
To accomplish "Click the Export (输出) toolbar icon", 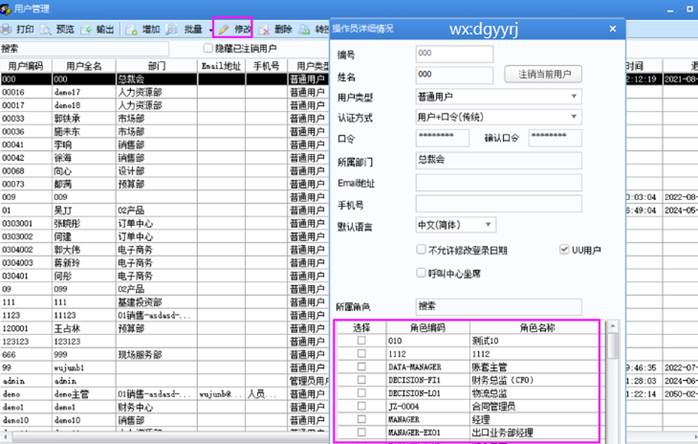I will point(87,30).
